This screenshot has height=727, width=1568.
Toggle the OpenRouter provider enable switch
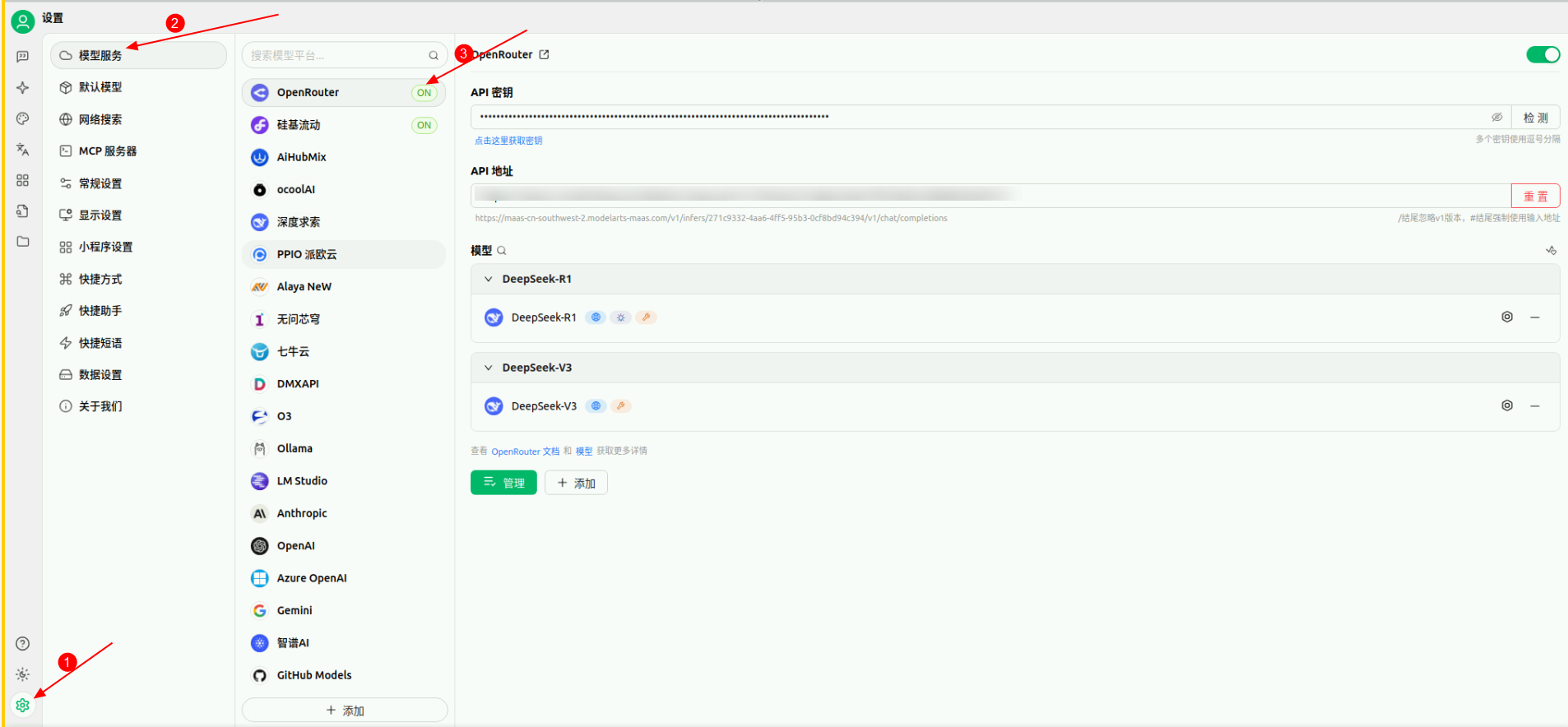[x=1542, y=54]
